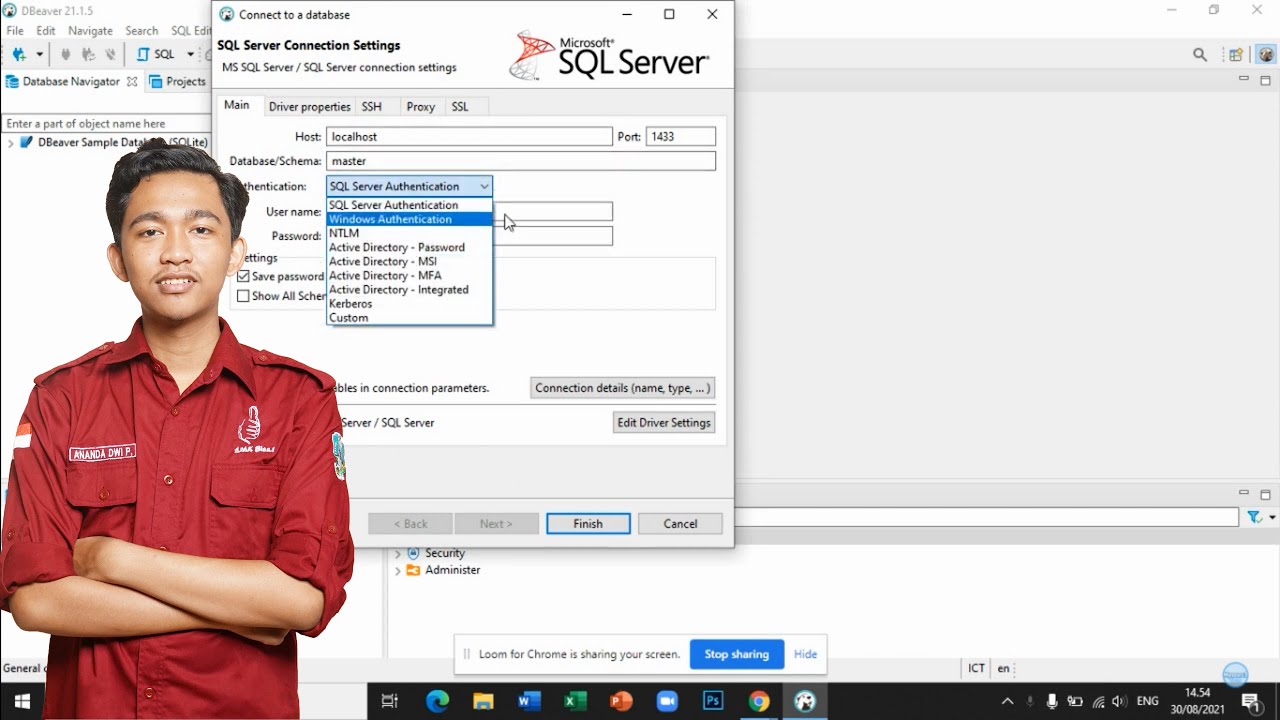Click the Database/Schema field
The width and height of the screenshot is (1280, 720).
click(521, 161)
